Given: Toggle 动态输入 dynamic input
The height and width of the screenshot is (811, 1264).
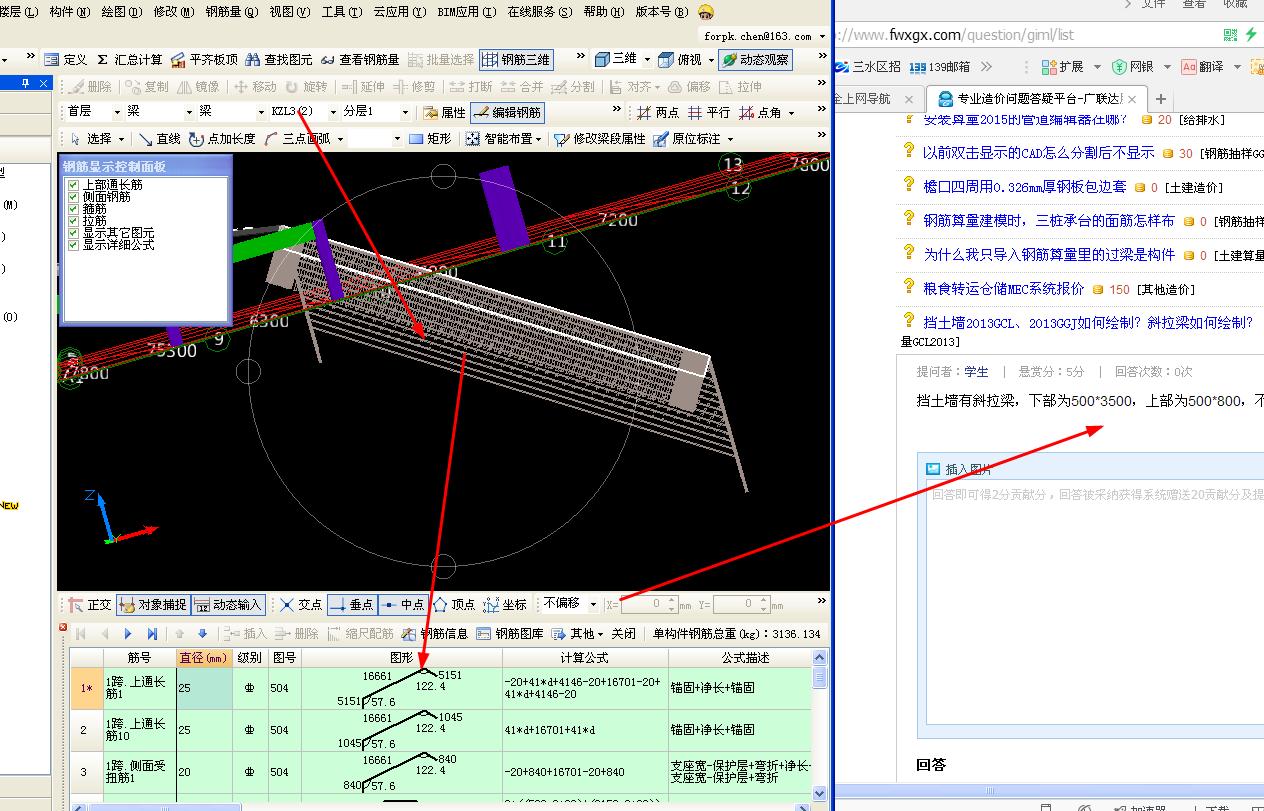Looking at the screenshot, I should click(227, 604).
